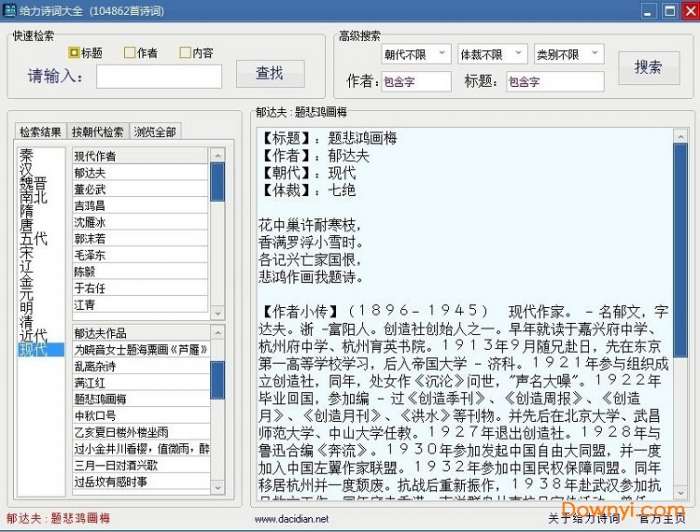Open poem 乙亥夏日楼外楼坐雨
The height and width of the screenshot is (532, 700).
click(141, 432)
